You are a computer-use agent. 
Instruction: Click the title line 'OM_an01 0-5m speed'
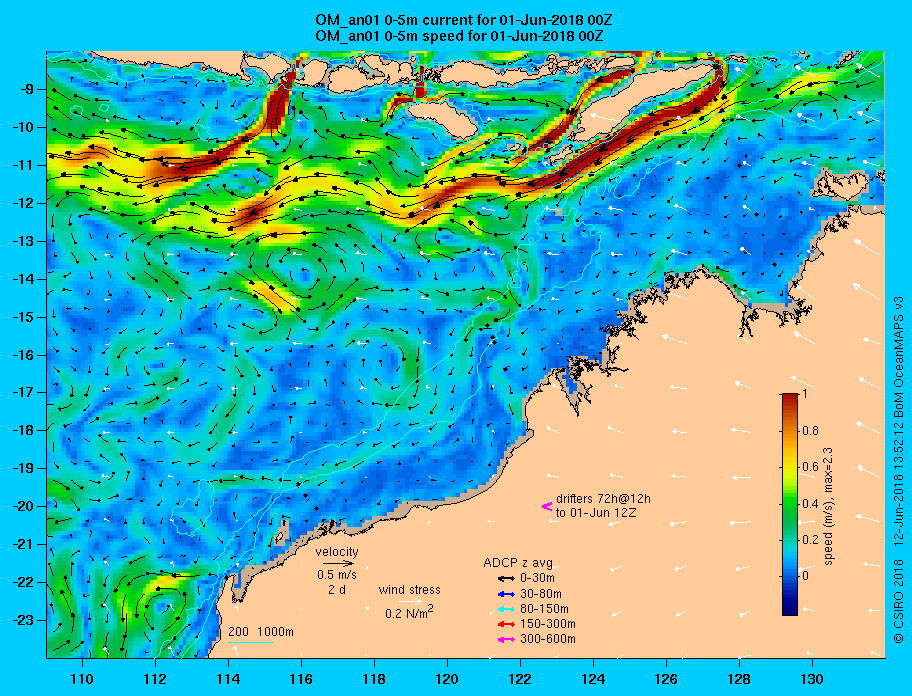(459, 35)
